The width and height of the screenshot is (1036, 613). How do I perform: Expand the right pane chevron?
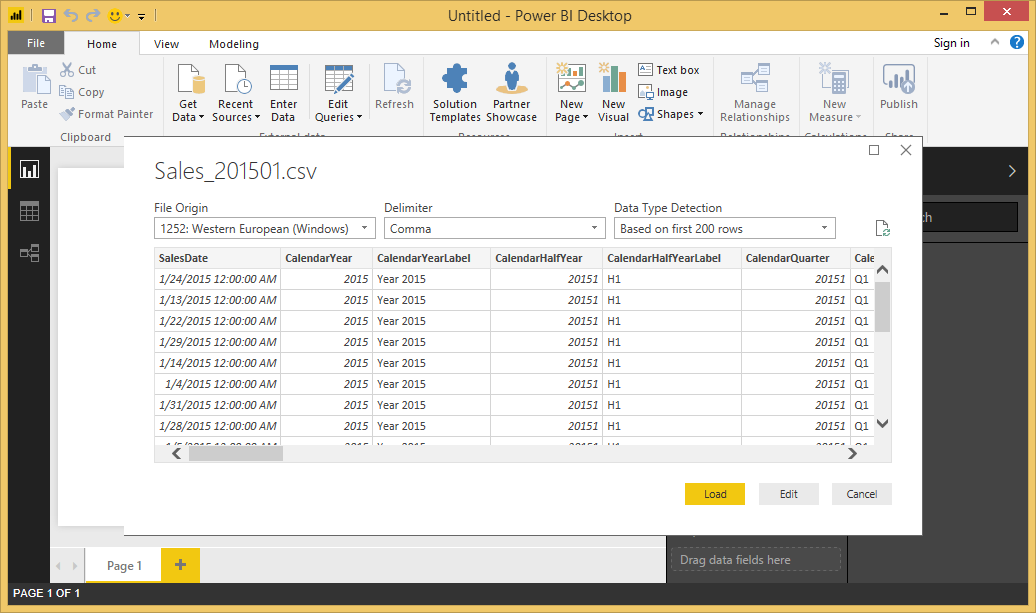pyautogui.click(x=1012, y=171)
